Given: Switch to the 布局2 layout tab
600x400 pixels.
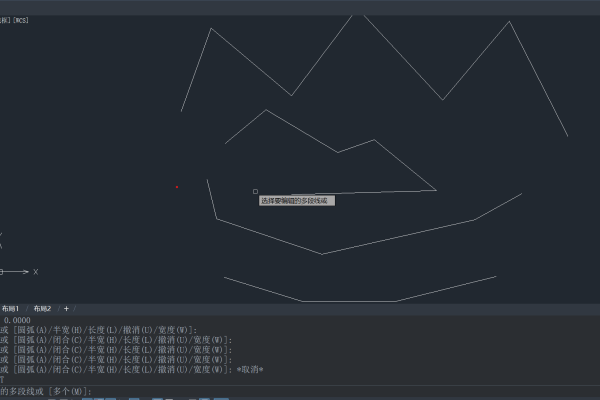Looking at the screenshot, I should [42, 308].
